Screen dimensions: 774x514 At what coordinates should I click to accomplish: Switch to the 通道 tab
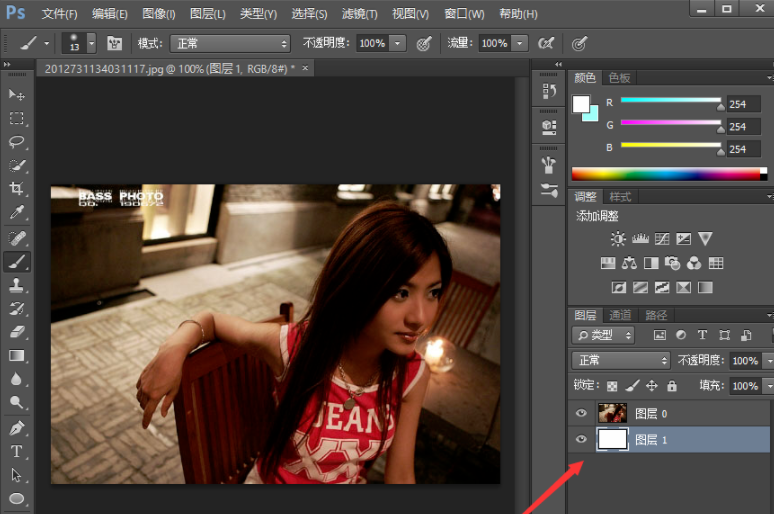[619, 315]
